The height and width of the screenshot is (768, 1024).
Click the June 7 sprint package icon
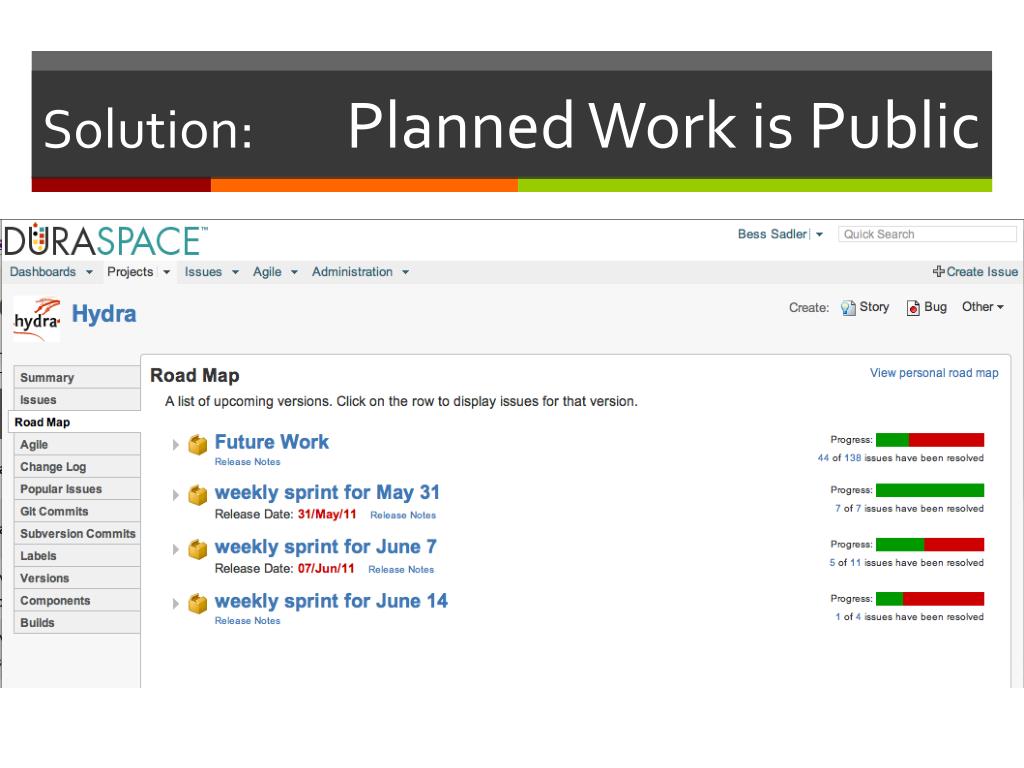coord(197,549)
